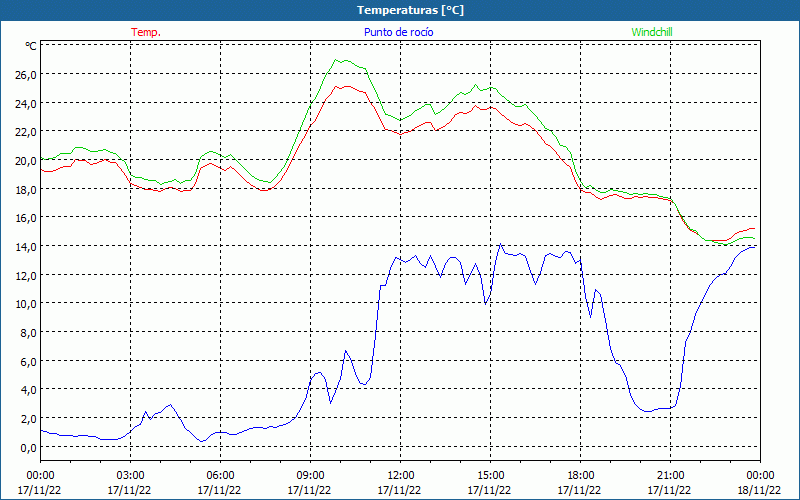
Task: Click the 09:00 time axis label
Action: (310, 476)
